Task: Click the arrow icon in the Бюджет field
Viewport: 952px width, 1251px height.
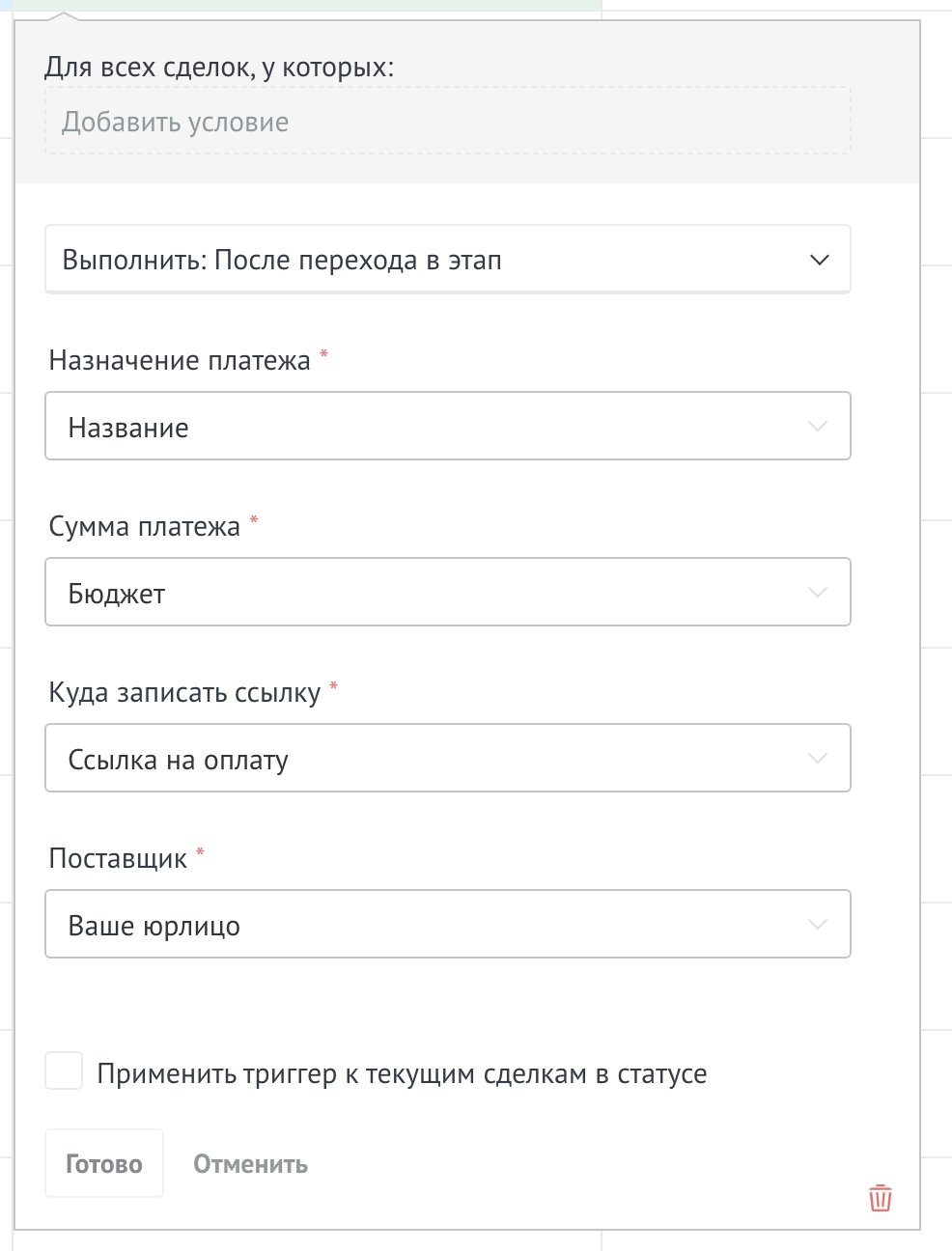Action: tap(818, 593)
